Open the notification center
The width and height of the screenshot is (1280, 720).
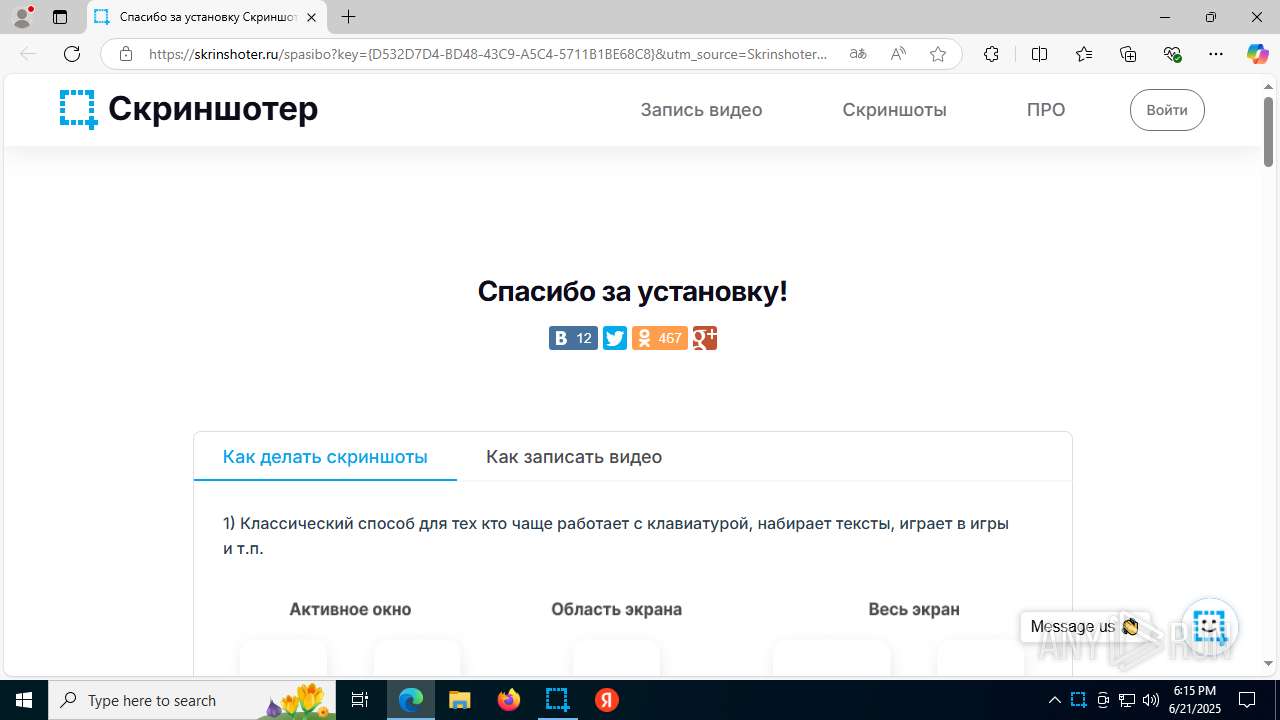[1248, 700]
